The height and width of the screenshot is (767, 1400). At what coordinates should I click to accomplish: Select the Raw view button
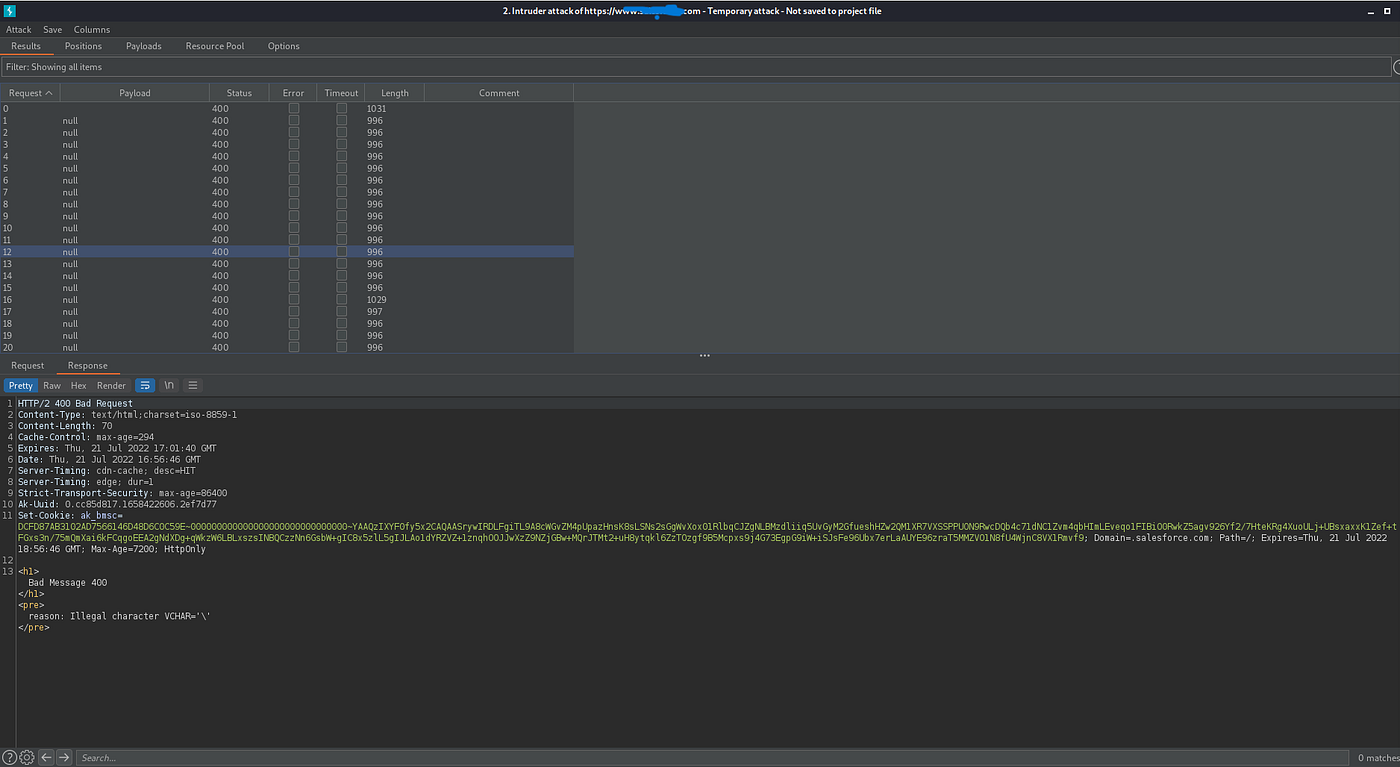(x=51, y=385)
